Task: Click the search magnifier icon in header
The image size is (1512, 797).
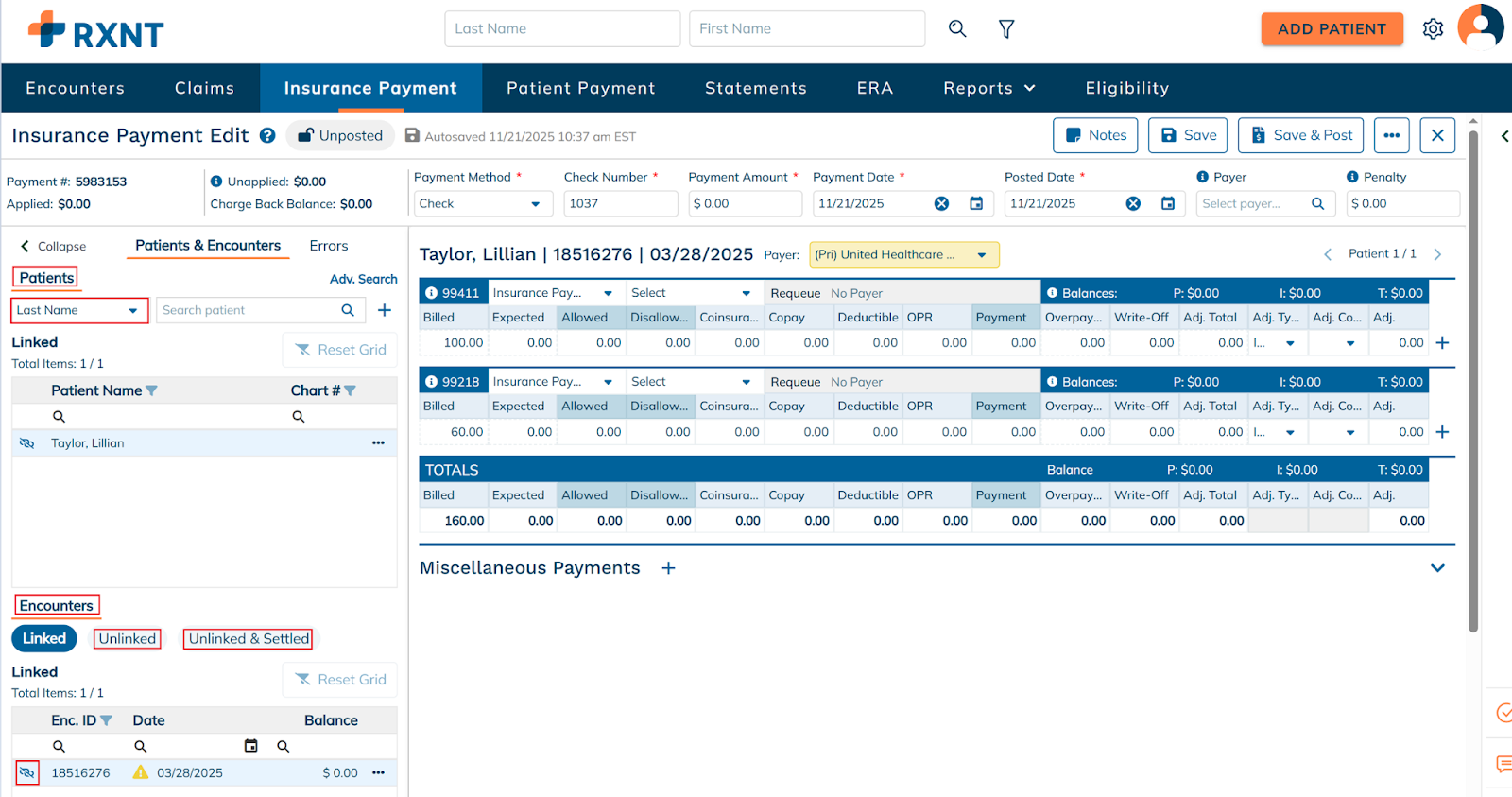Action: click(x=957, y=29)
